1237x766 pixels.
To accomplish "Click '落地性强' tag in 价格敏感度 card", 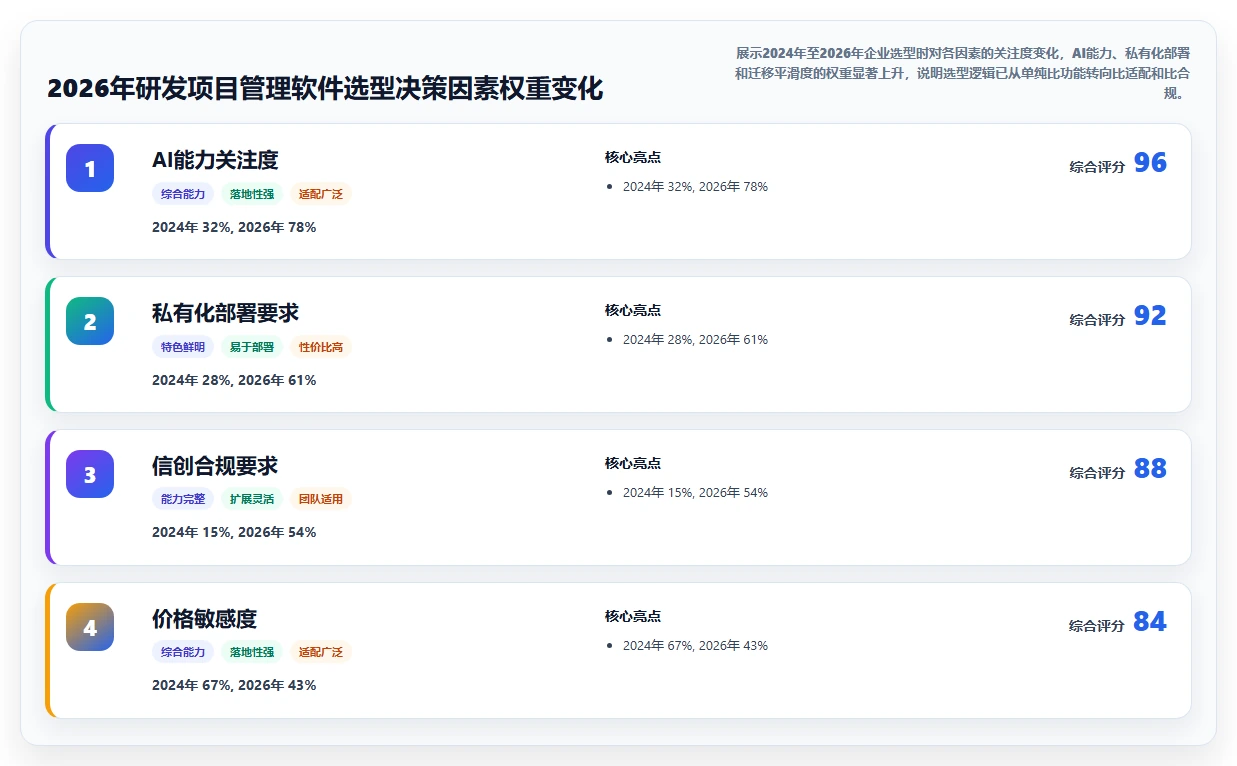I will 252,652.
